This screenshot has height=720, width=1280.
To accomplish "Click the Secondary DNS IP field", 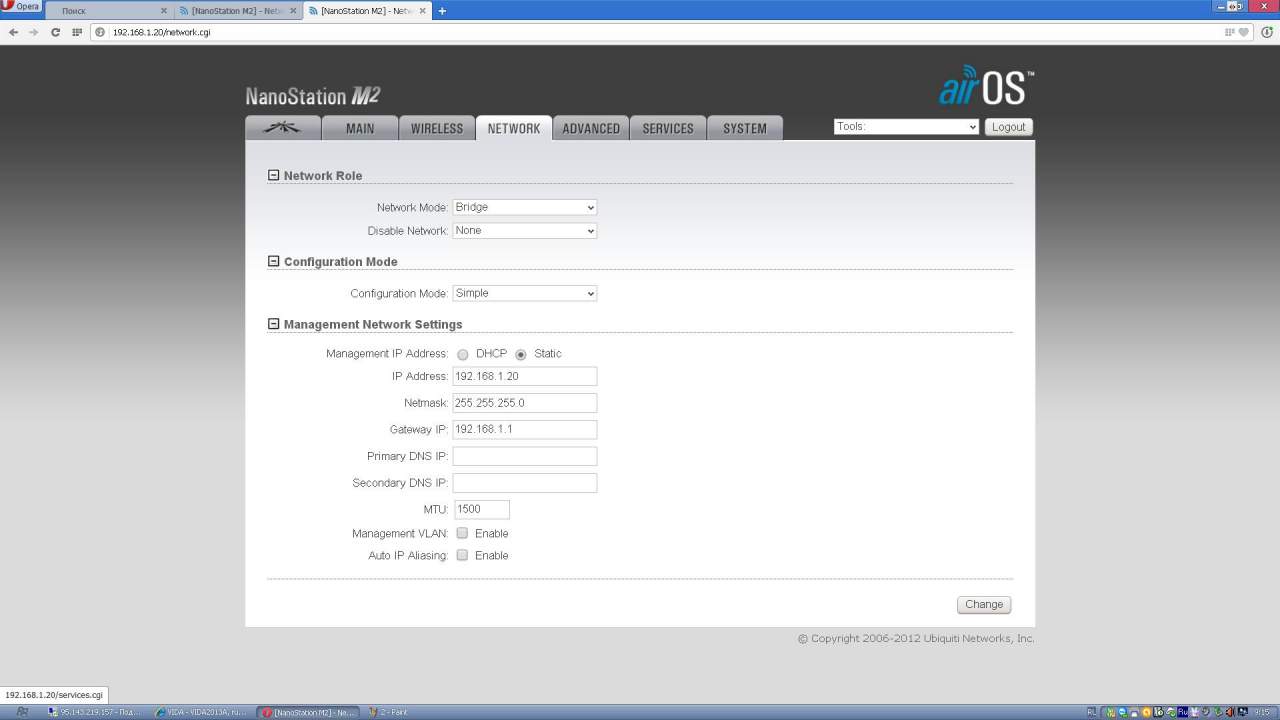I will click(525, 483).
